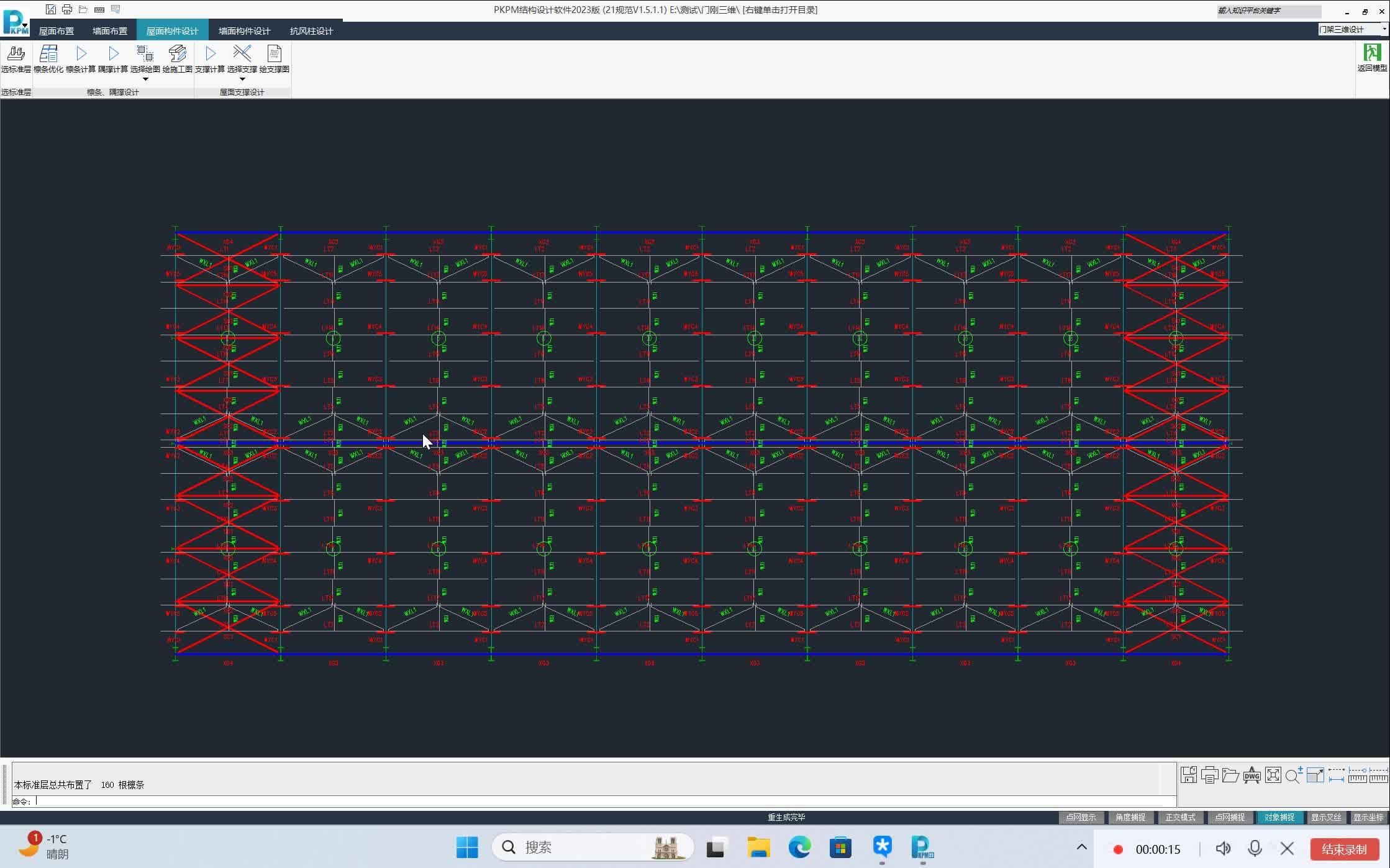
Task: Expand the 选择支撑 dropdown arrow
Action: click(x=242, y=79)
